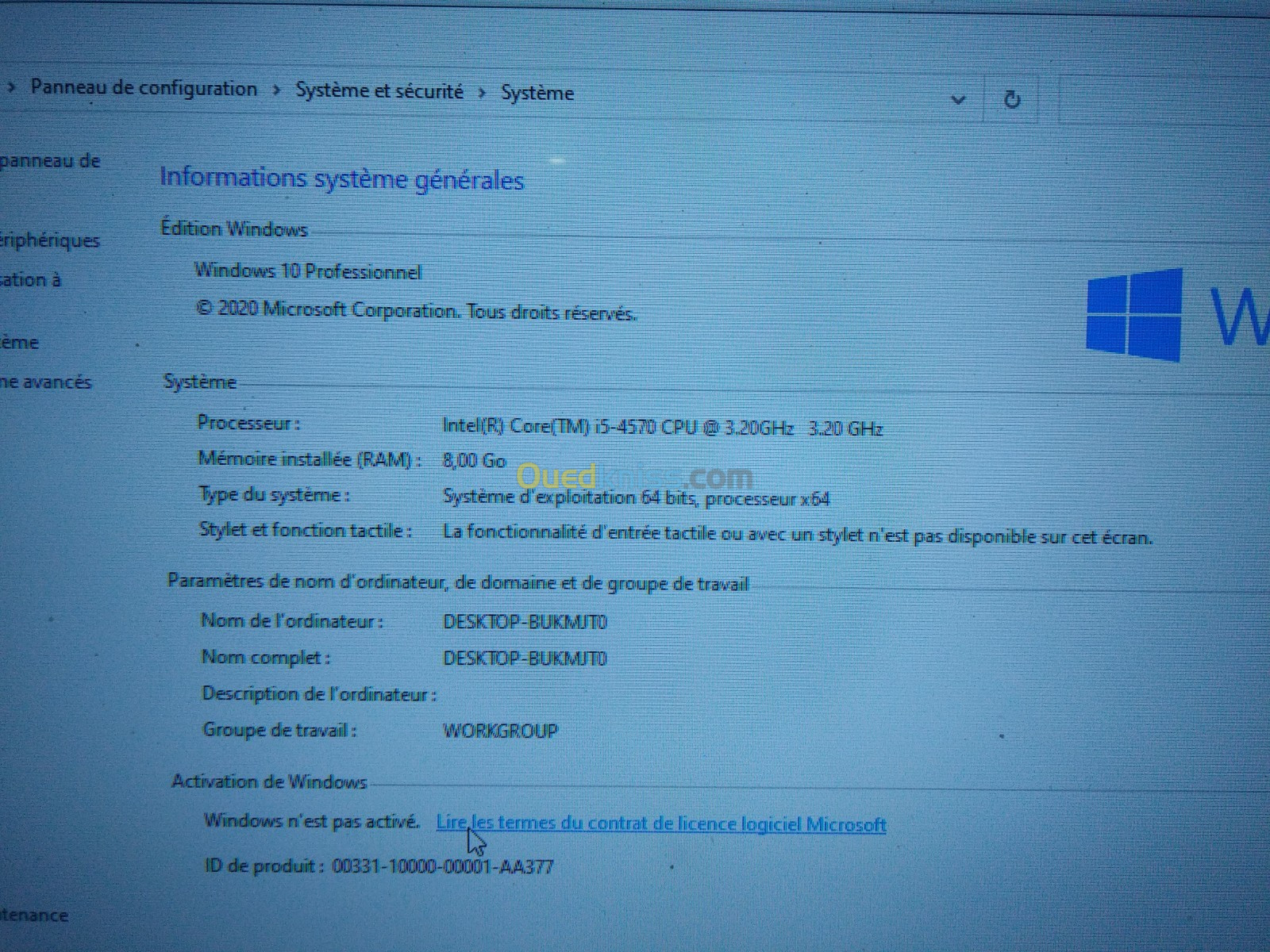Screen dimensions: 1270x952
Task: Go to Système et sécurité breadcrumb
Action: pyautogui.click(x=379, y=90)
